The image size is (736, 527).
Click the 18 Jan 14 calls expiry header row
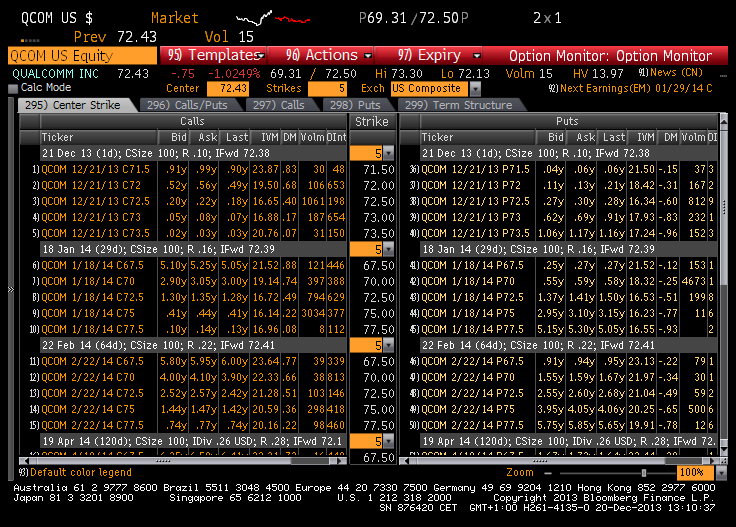[x=193, y=249]
